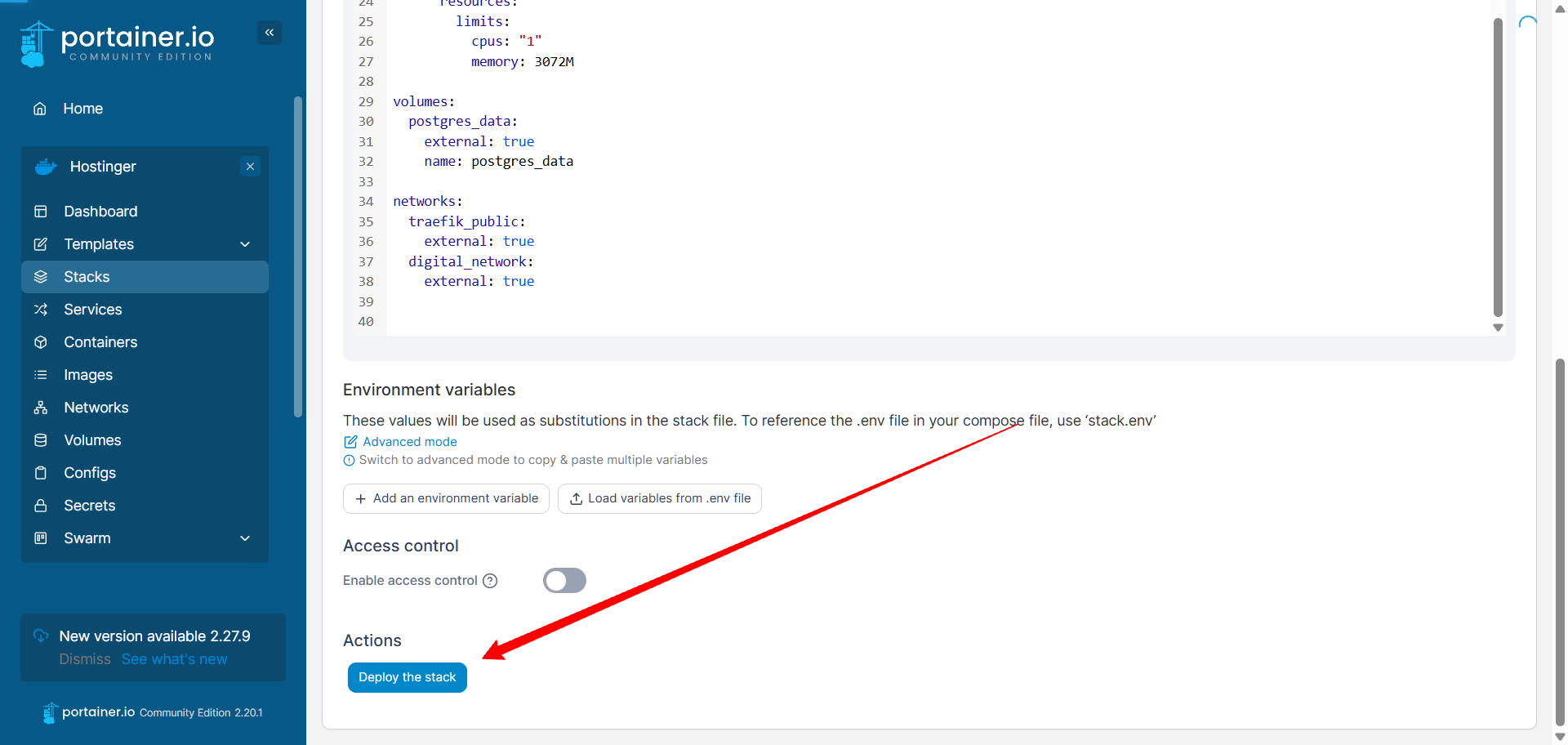The height and width of the screenshot is (745, 1568).
Task: Expand the Swarm submenu chevron
Action: click(245, 538)
